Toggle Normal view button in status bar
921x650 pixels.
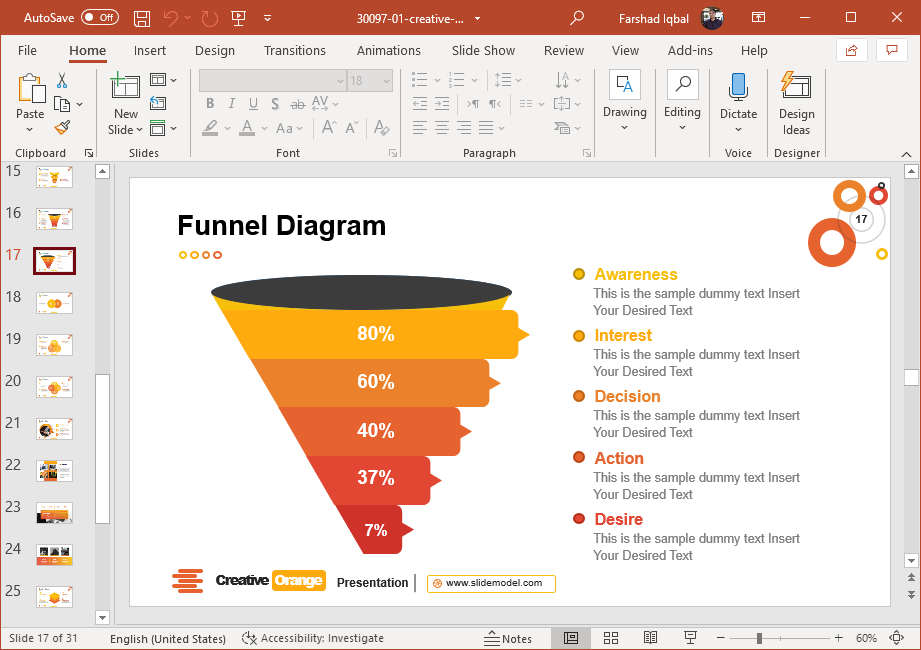[571, 638]
